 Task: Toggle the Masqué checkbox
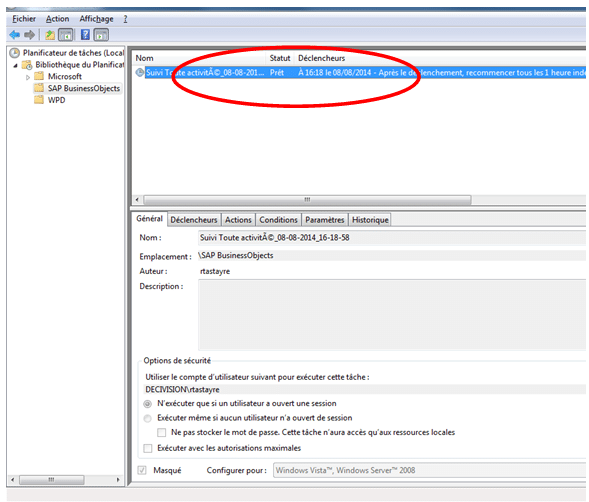(x=142, y=470)
